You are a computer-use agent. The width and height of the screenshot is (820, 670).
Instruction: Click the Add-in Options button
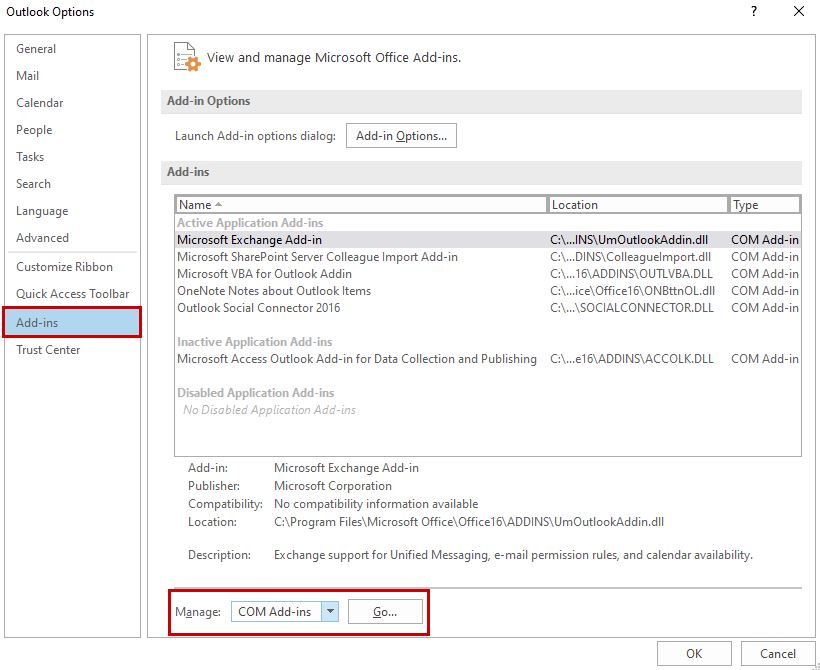tap(401, 136)
